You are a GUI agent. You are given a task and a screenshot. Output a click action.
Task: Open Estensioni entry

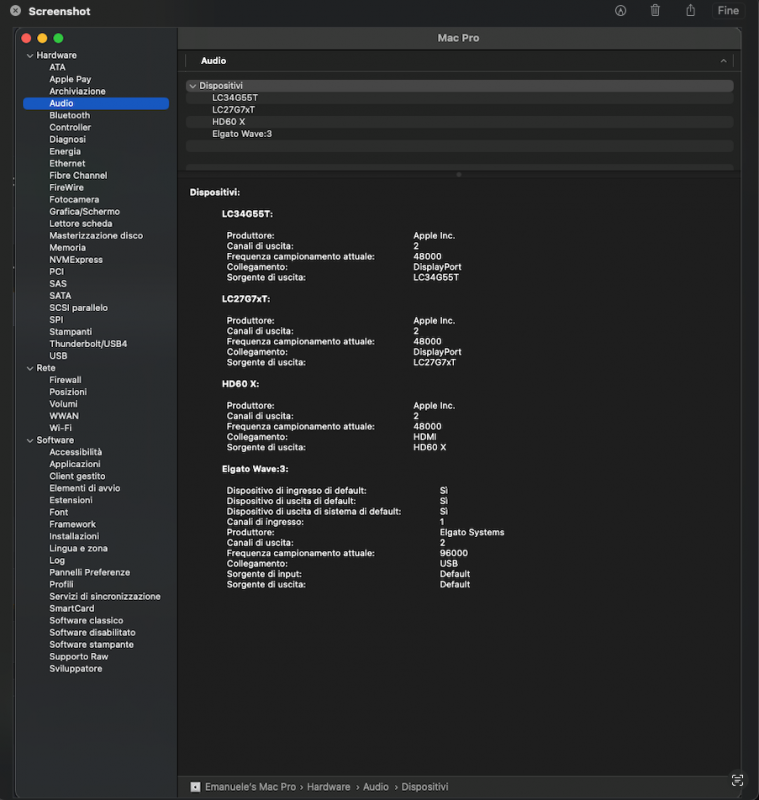pyautogui.click(x=71, y=501)
